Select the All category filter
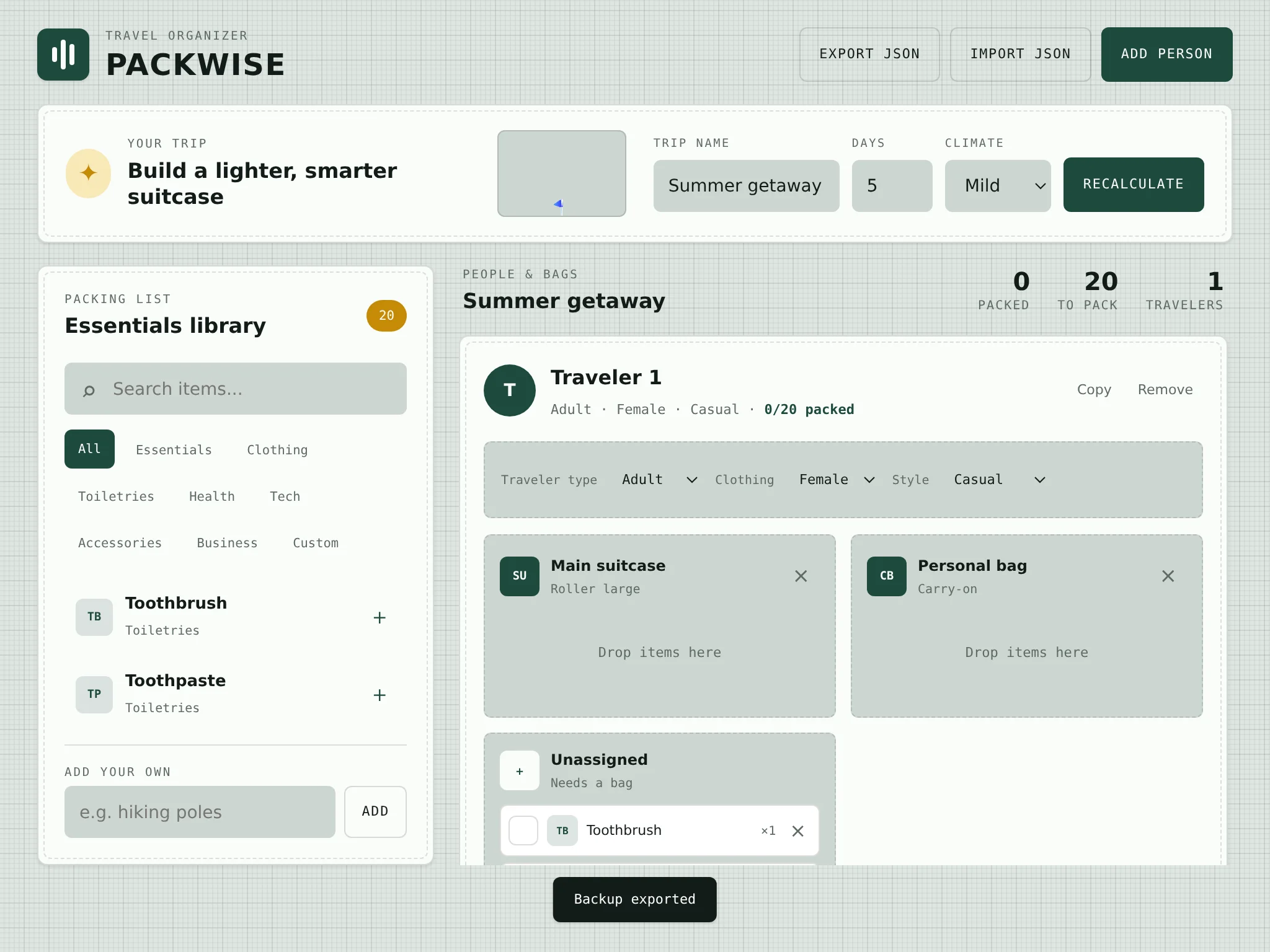Screen dimensions: 1270x952 [x=89, y=449]
